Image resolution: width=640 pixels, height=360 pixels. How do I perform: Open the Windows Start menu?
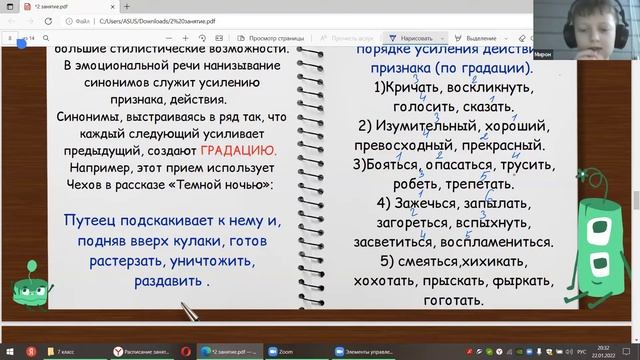pyautogui.click(x=9, y=351)
